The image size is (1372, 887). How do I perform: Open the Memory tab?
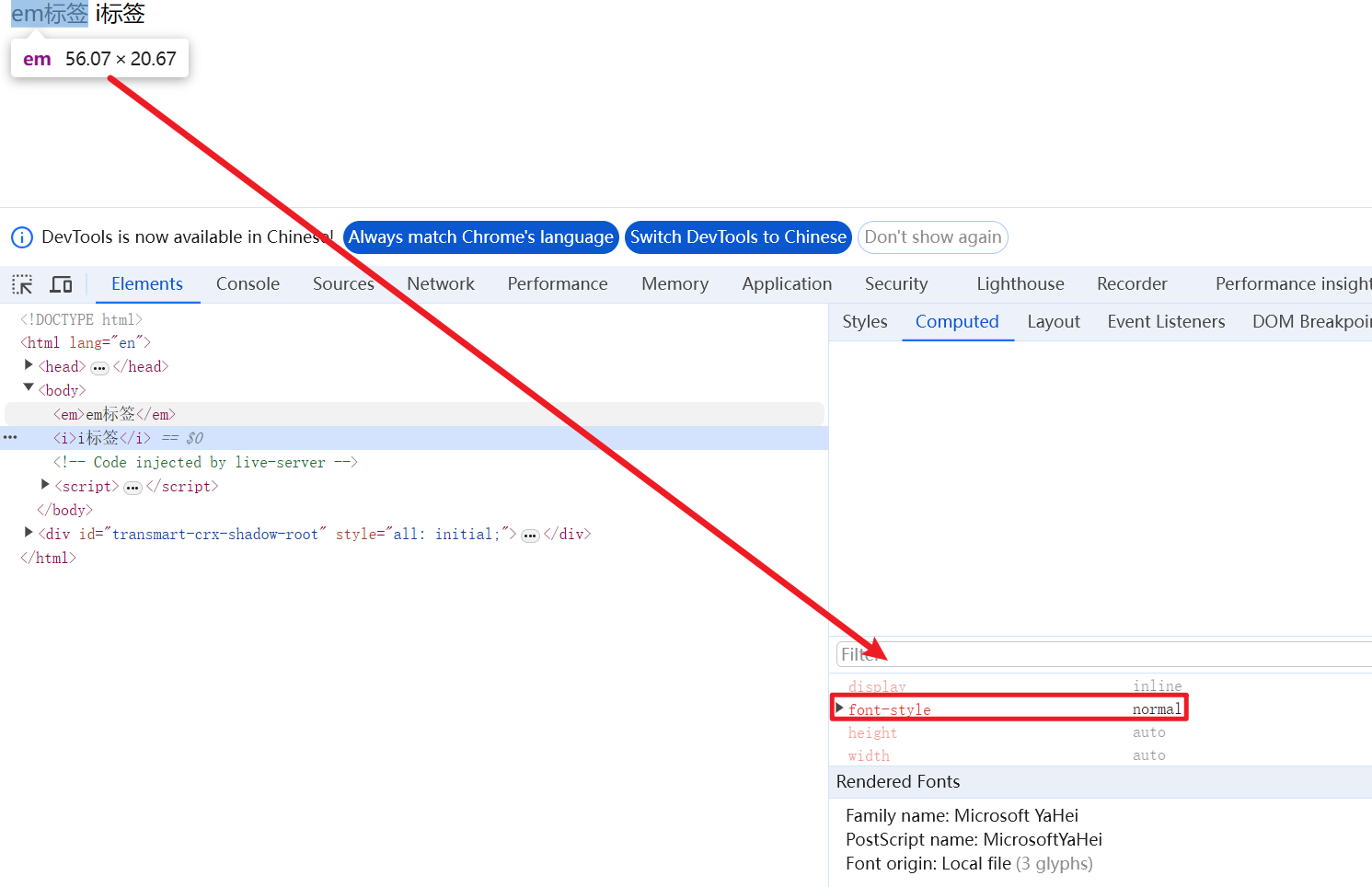click(675, 284)
